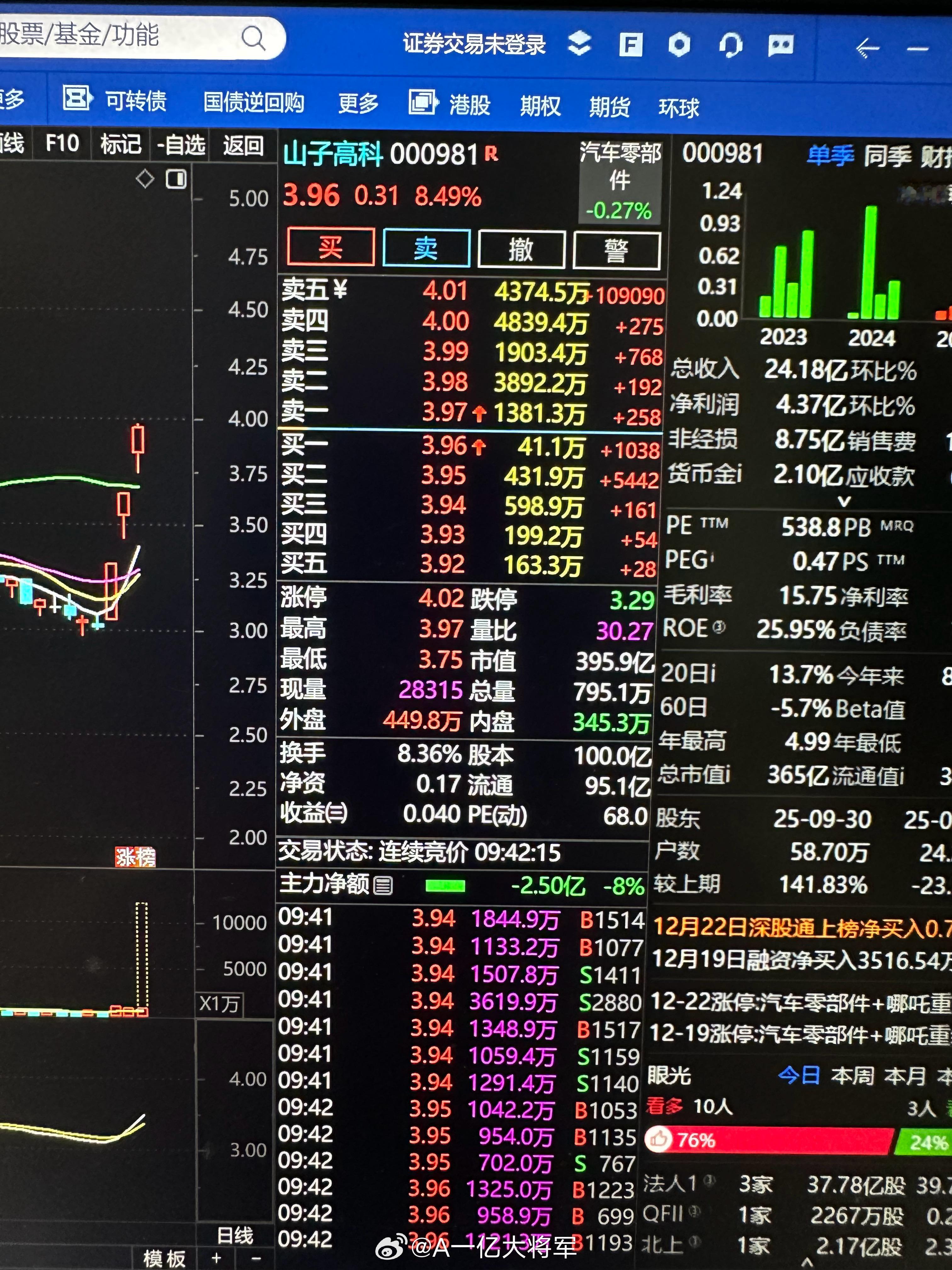Toggle the side panel layout icon
Screen dimensions: 952x1270
click(176, 179)
